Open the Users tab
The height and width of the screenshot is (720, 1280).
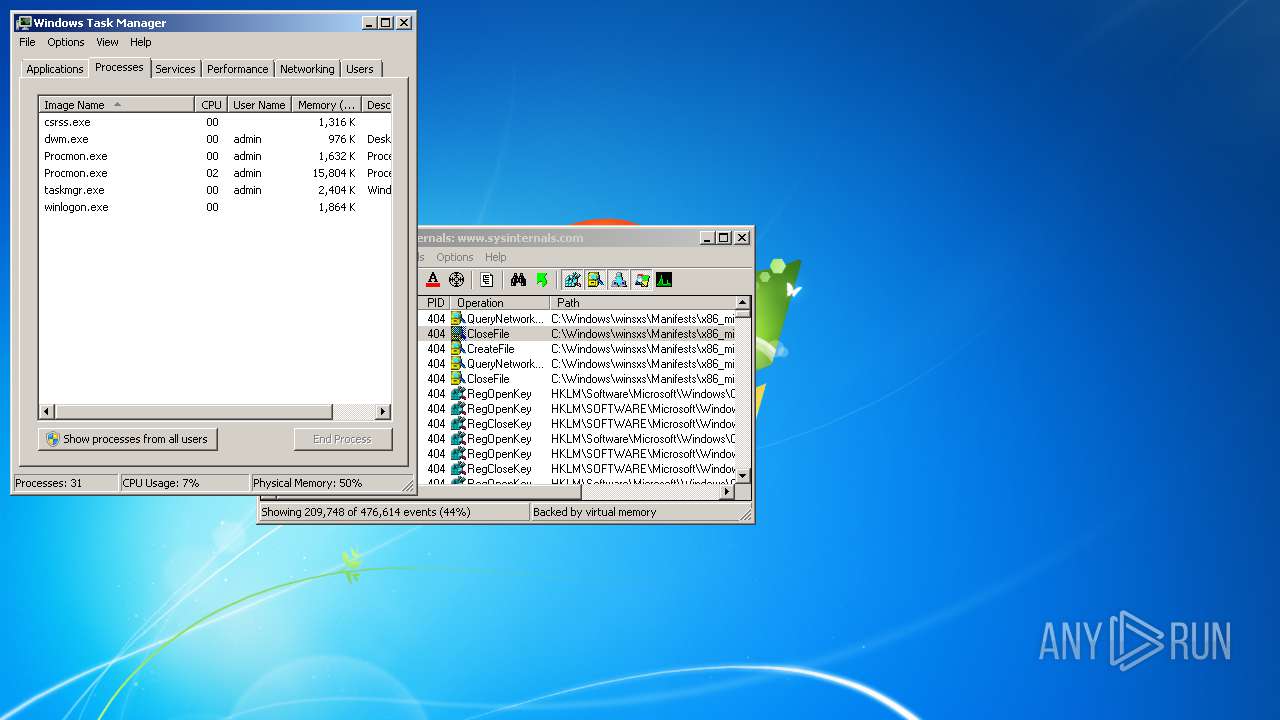coord(360,69)
